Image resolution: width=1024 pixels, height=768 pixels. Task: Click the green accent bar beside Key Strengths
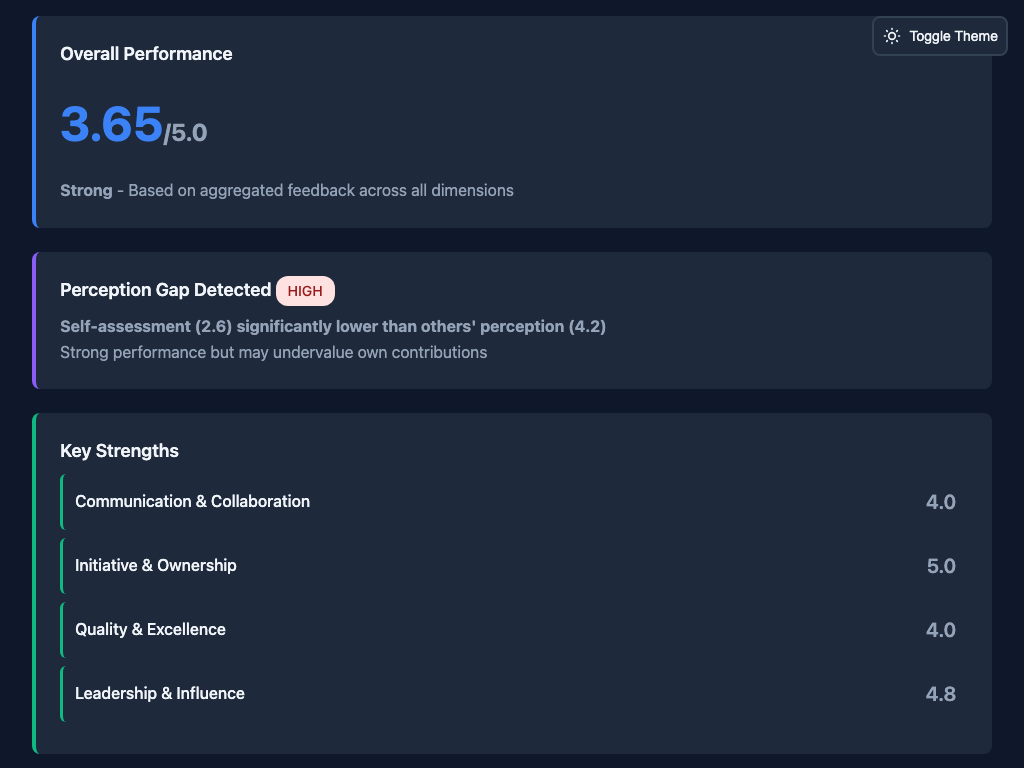[35, 580]
